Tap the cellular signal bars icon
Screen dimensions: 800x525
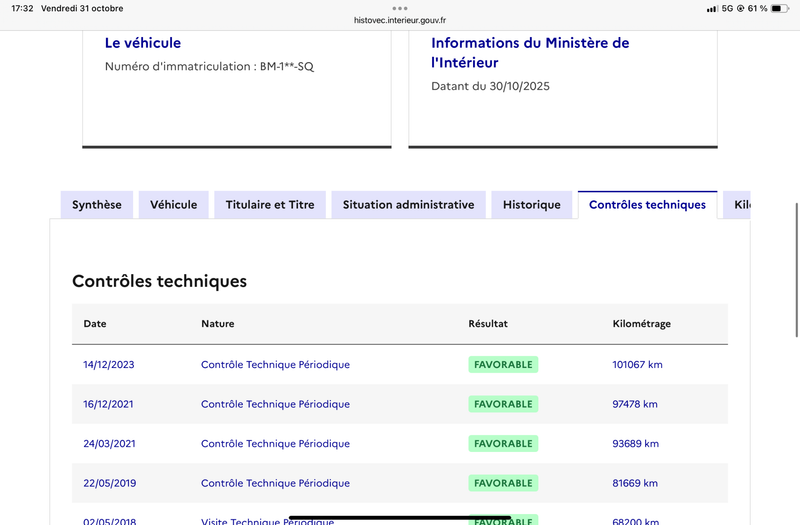[712, 8]
